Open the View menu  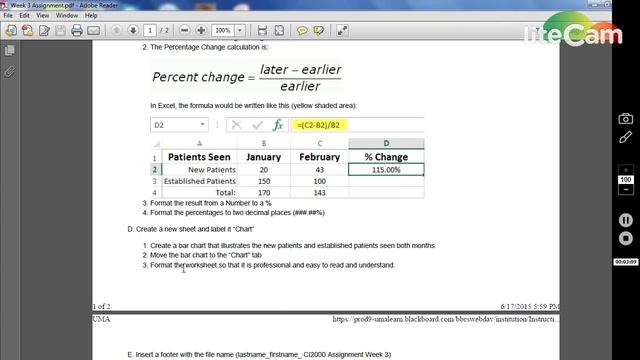(42, 16)
